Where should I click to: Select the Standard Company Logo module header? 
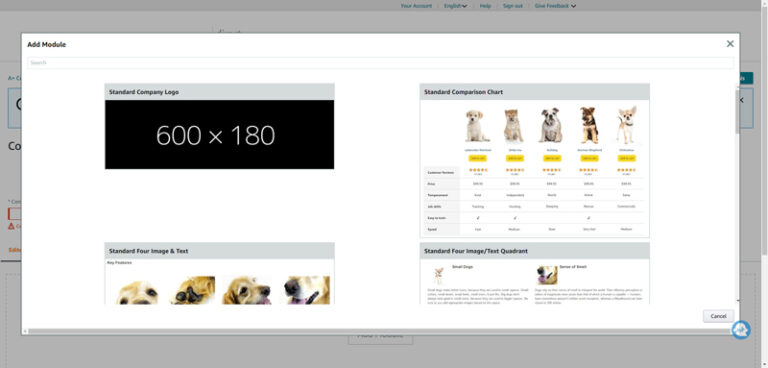point(219,92)
